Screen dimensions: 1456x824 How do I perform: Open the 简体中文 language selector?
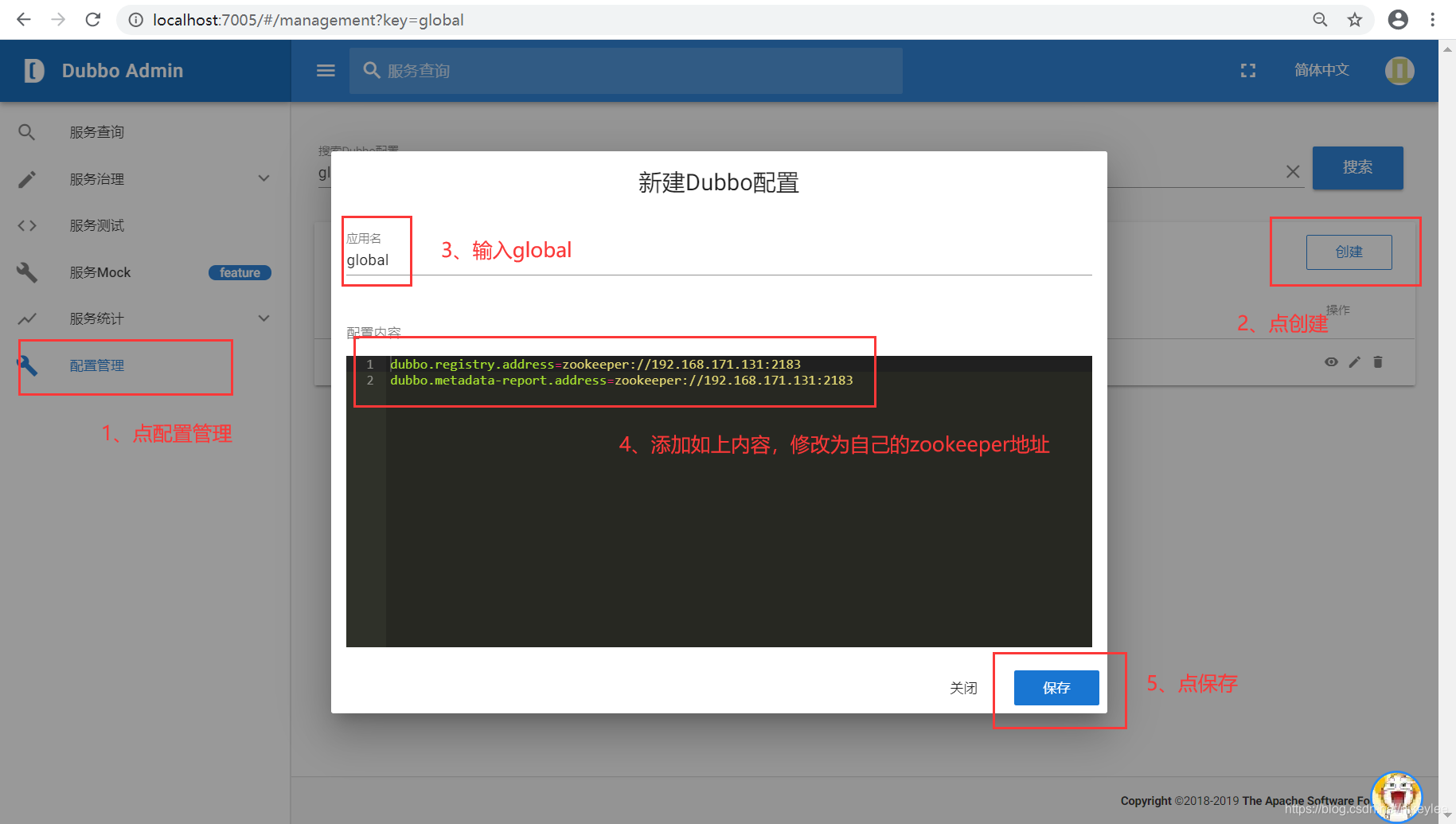coord(1321,70)
